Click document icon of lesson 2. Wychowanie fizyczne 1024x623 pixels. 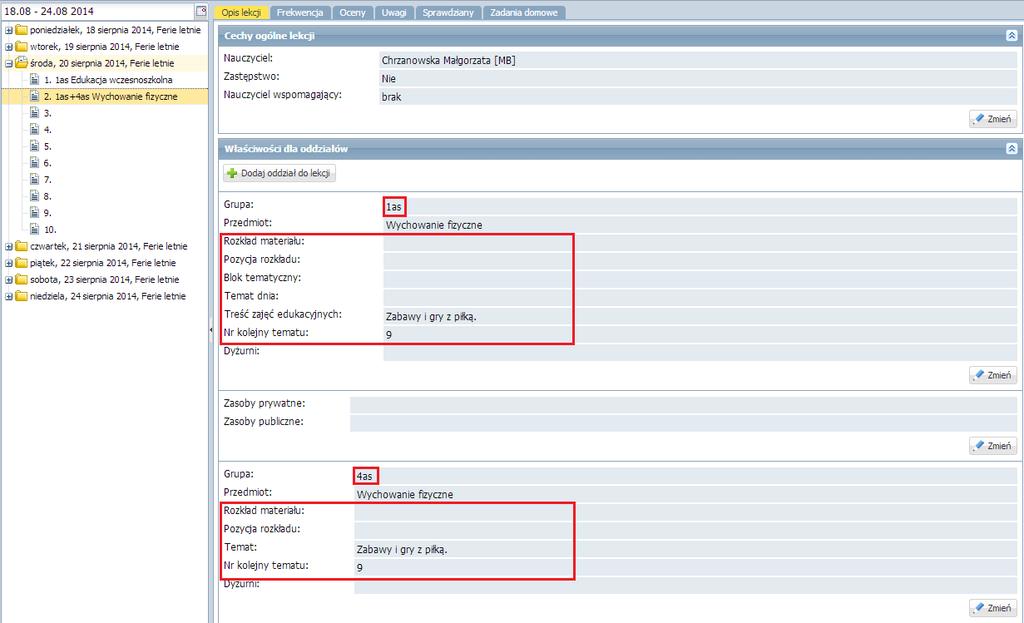[35, 96]
